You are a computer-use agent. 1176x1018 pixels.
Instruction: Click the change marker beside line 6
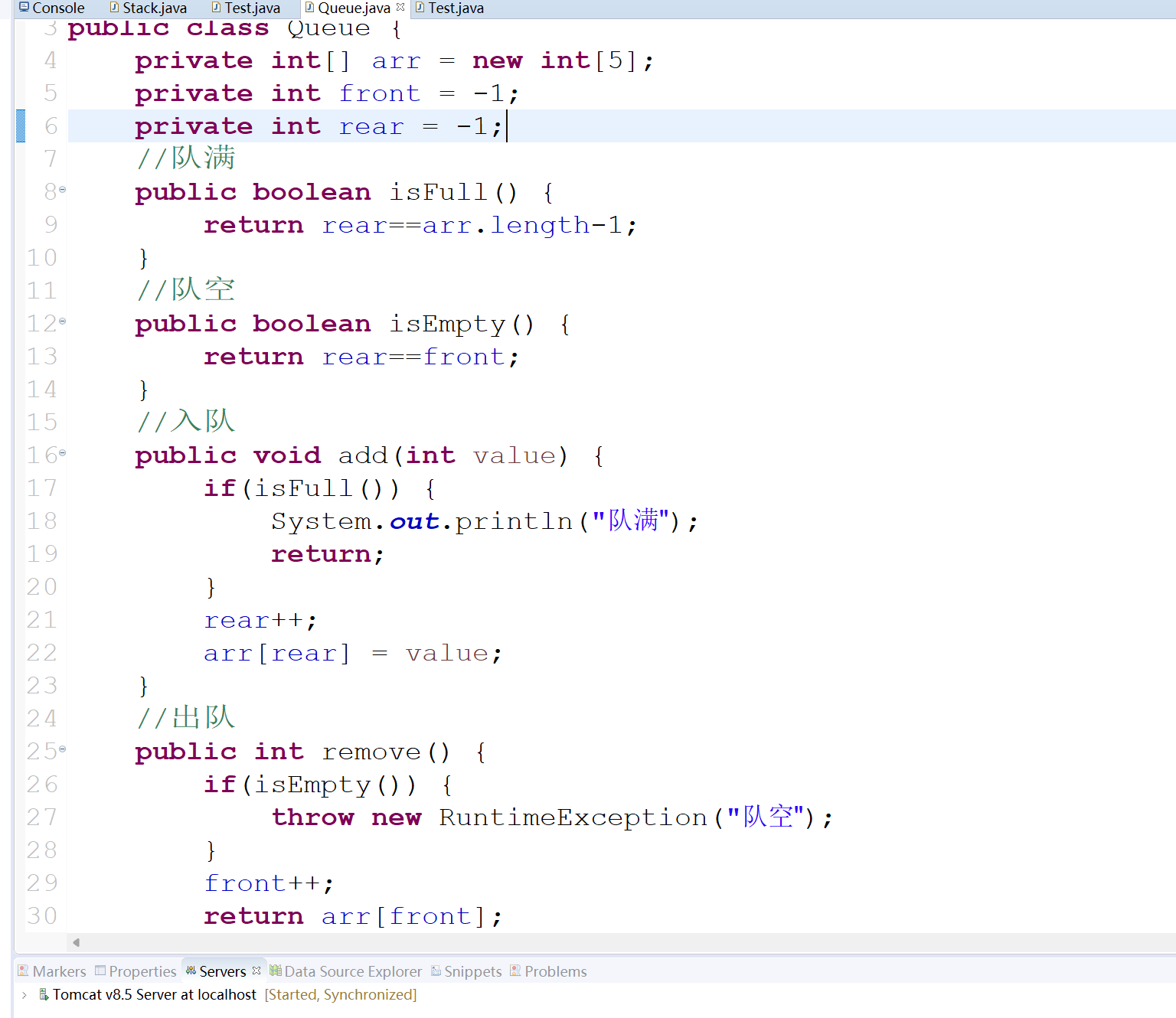[21, 126]
